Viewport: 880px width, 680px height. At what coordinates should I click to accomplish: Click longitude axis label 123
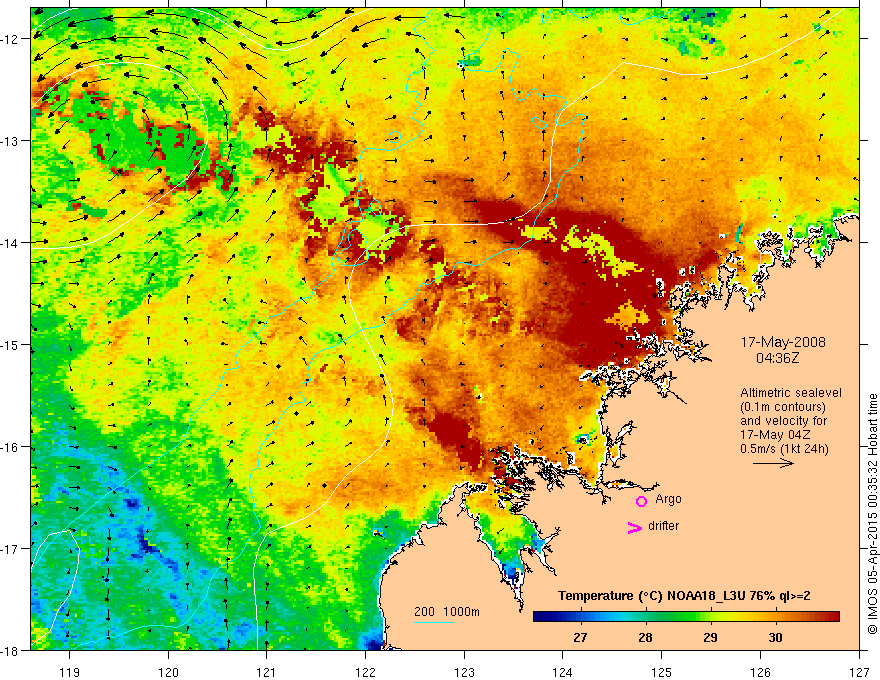(x=464, y=672)
